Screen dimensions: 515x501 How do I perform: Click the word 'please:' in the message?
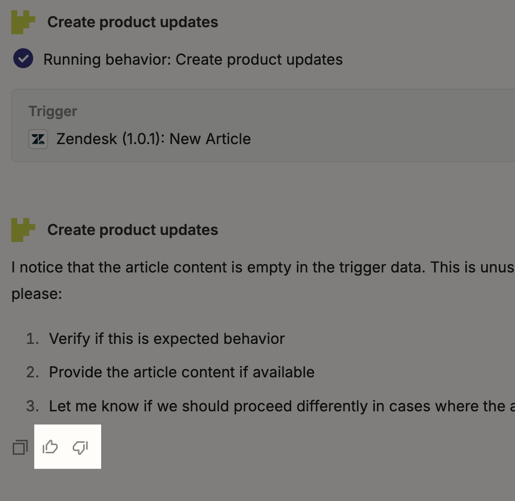click(x=37, y=294)
